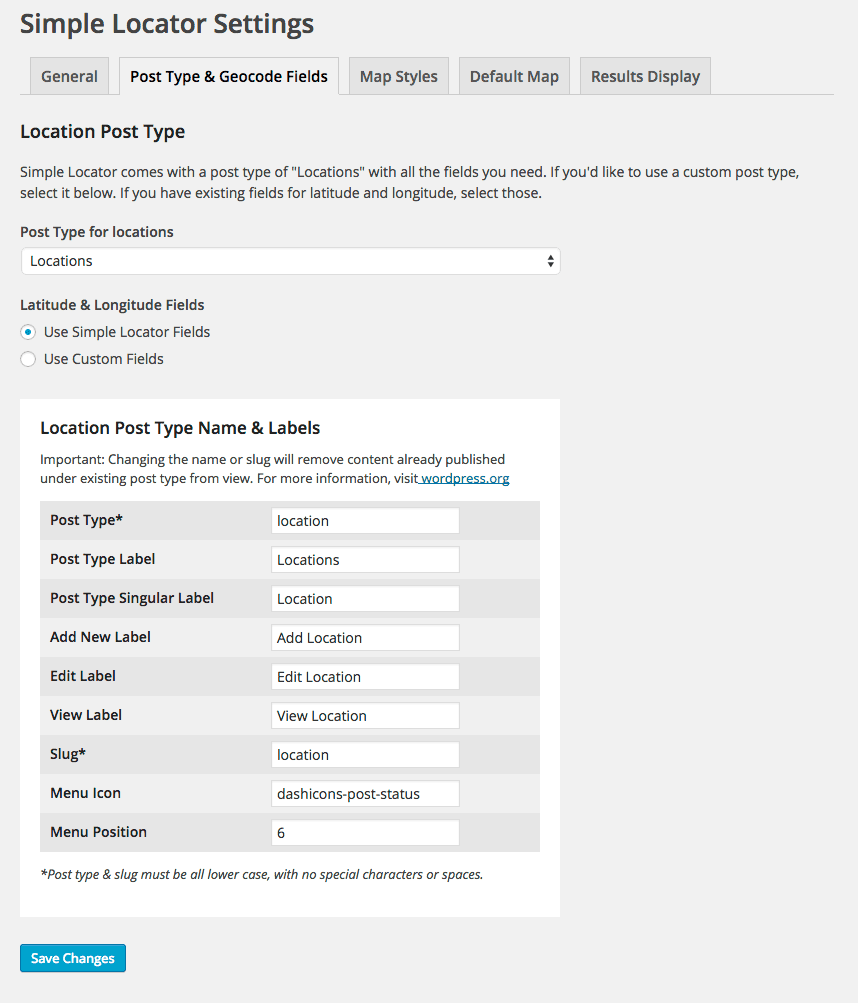858x1003 pixels.
Task: Focus the View Label text field
Action: 365,716
